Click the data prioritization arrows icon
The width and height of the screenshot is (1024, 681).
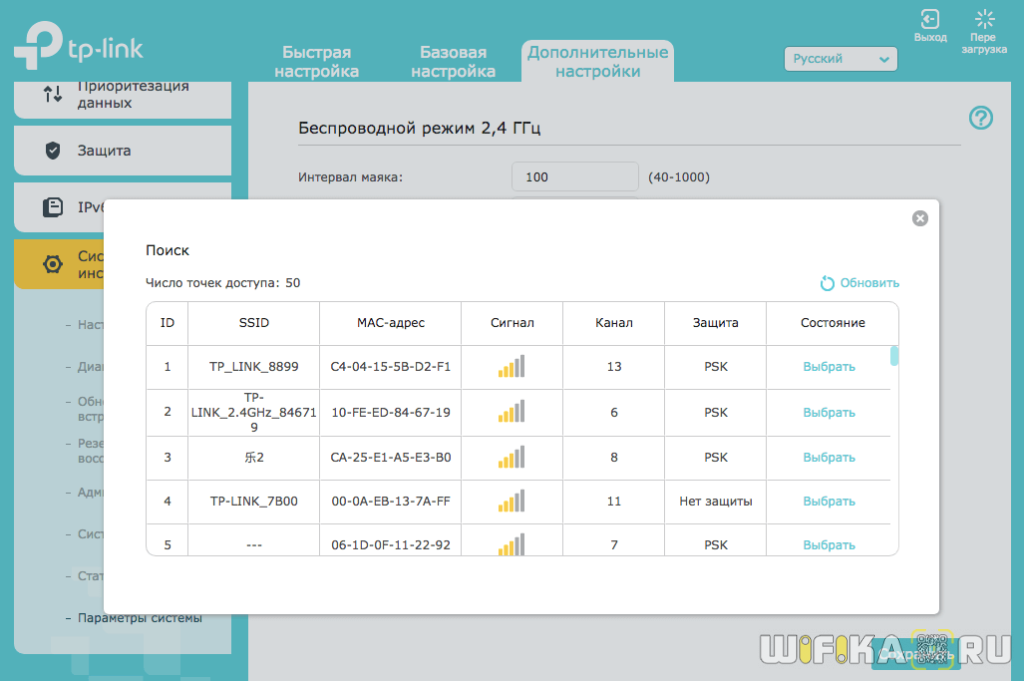click(53, 94)
